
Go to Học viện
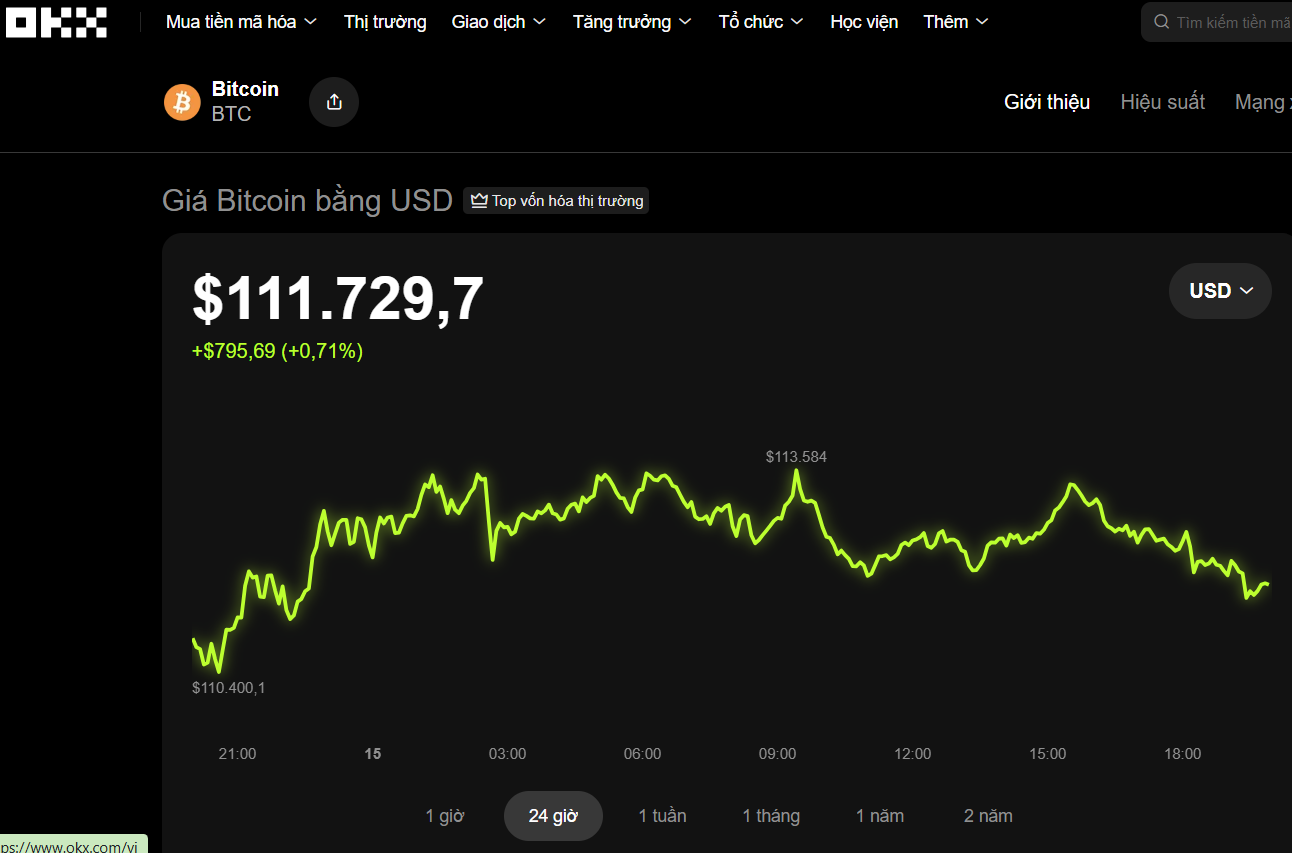pos(864,22)
